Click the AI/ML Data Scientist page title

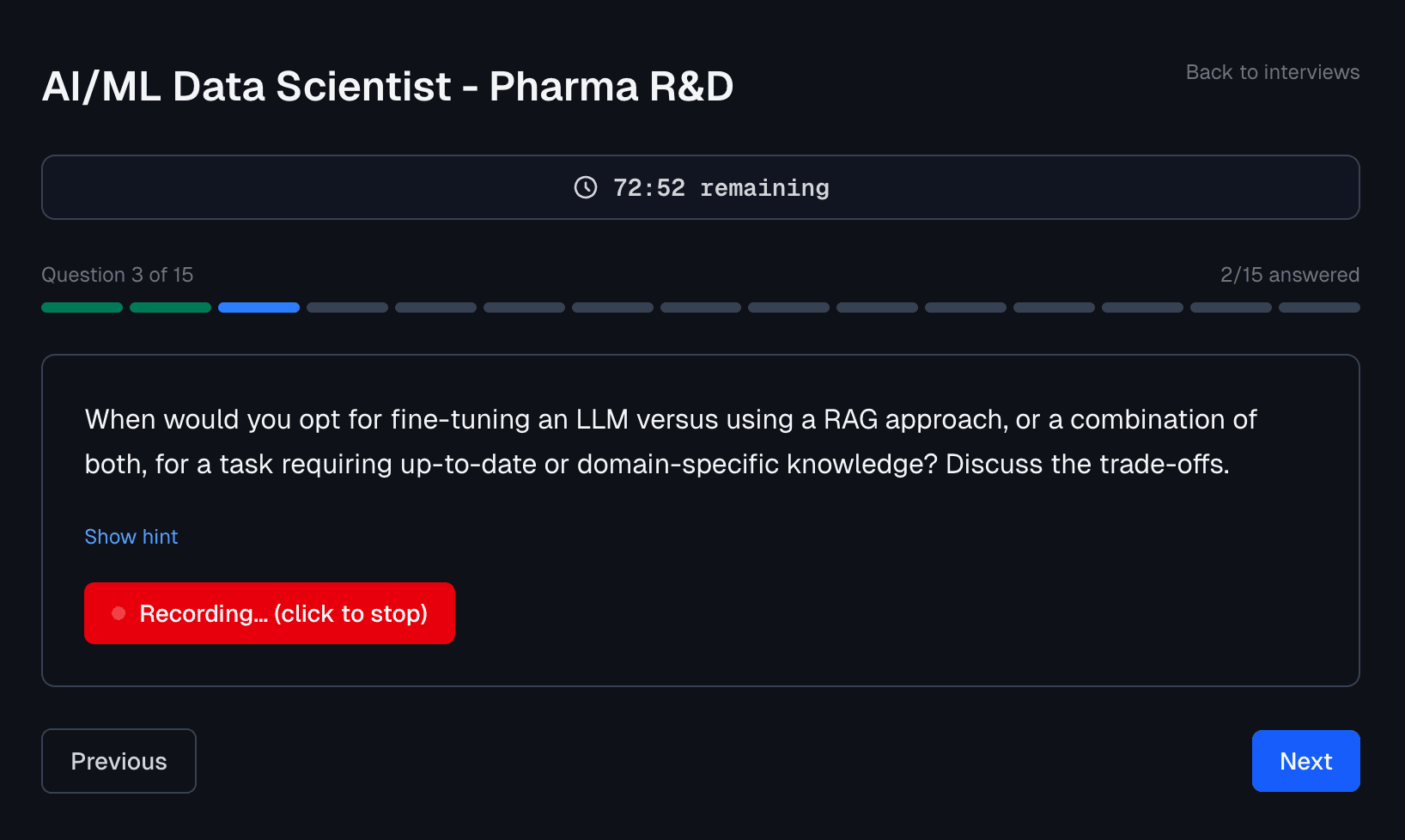pyautogui.click(x=387, y=87)
